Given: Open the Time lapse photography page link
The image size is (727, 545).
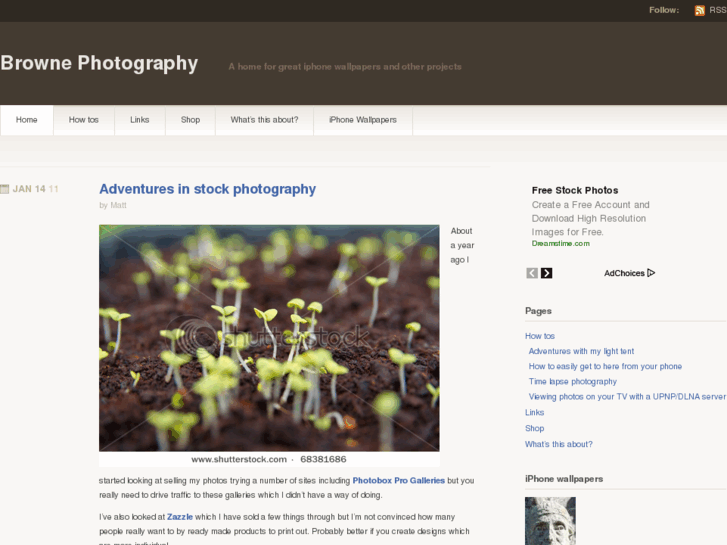Looking at the screenshot, I should point(573,381).
